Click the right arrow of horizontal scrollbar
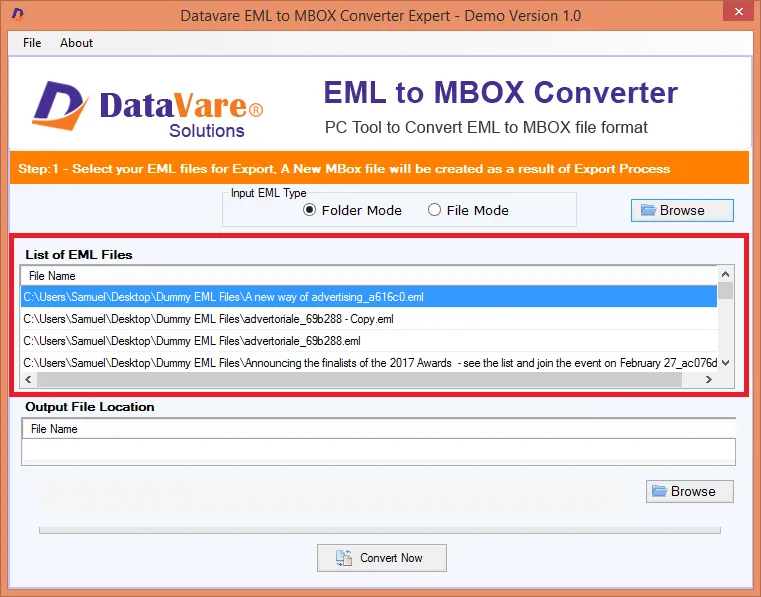The width and height of the screenshot is (761, 597). point(709,380)
